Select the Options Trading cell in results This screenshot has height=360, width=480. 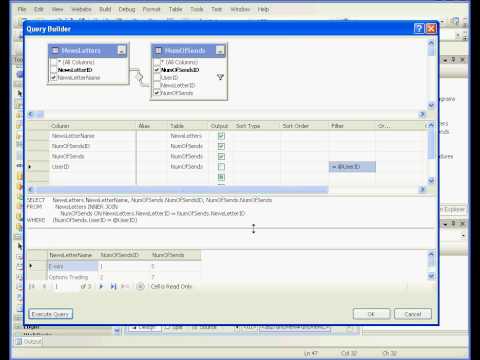(73, 277)
